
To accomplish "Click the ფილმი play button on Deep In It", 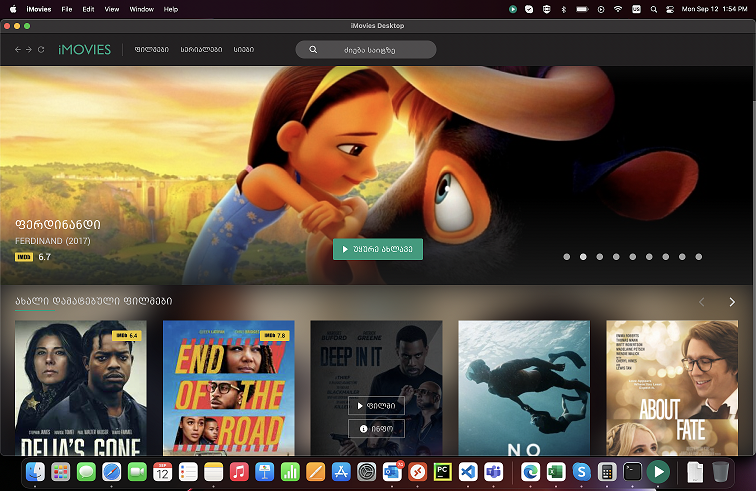I will (376, 406).
